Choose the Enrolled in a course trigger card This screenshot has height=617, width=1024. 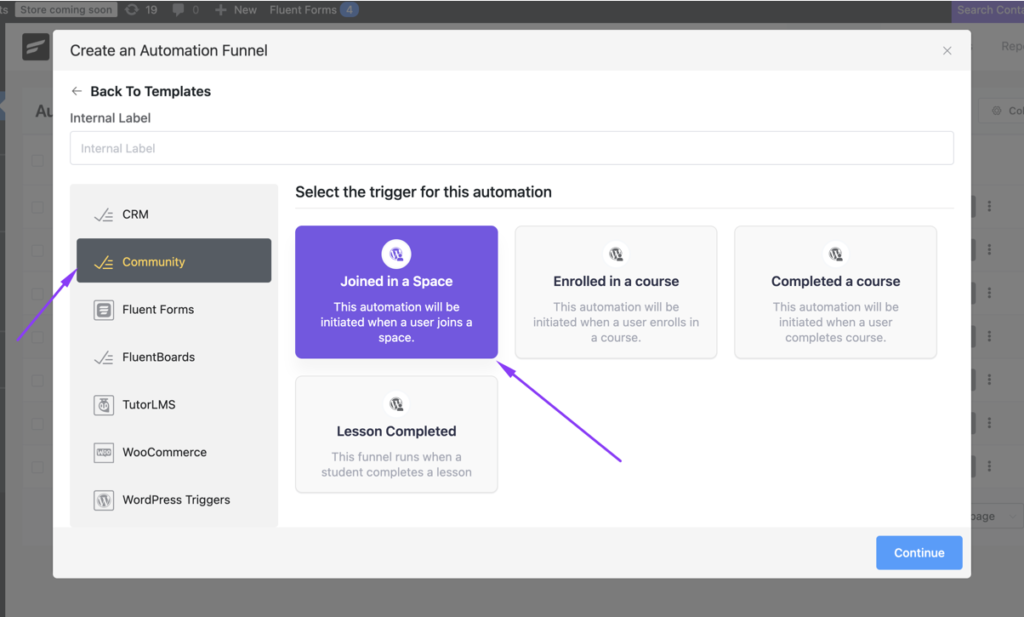[x=616, y=292]
